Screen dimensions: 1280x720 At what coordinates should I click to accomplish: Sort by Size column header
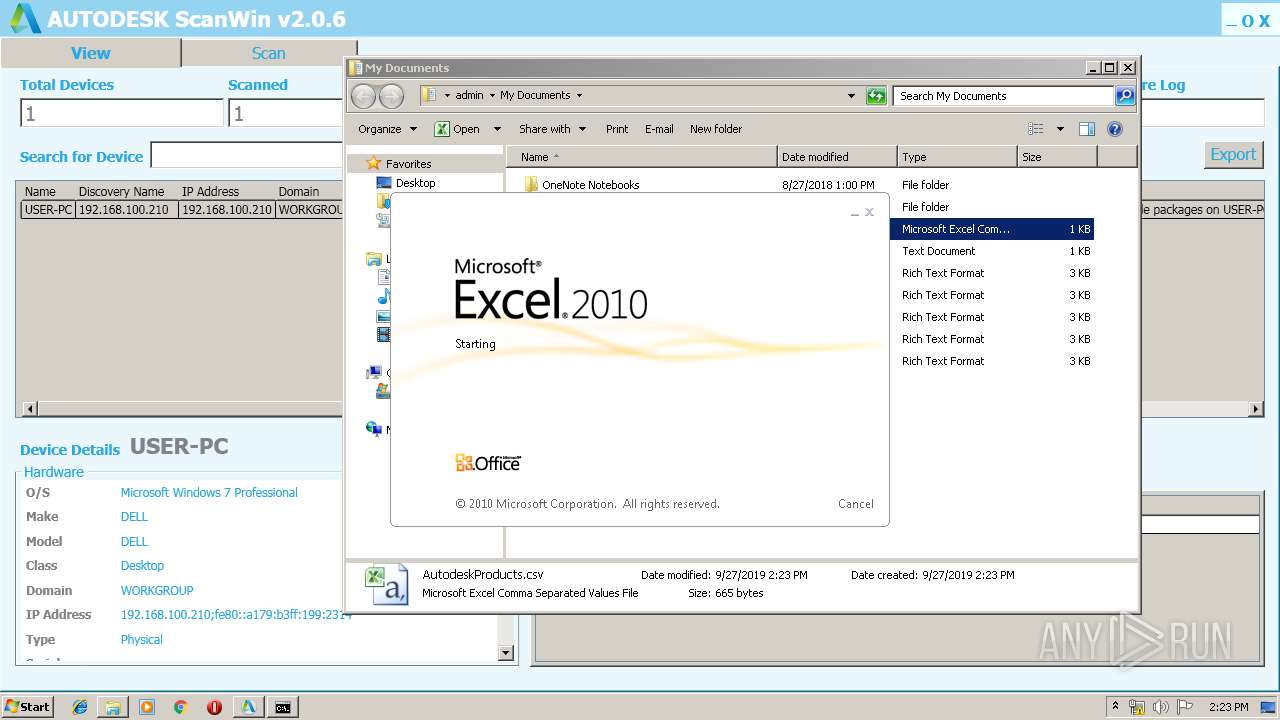tap(1057, 157)
